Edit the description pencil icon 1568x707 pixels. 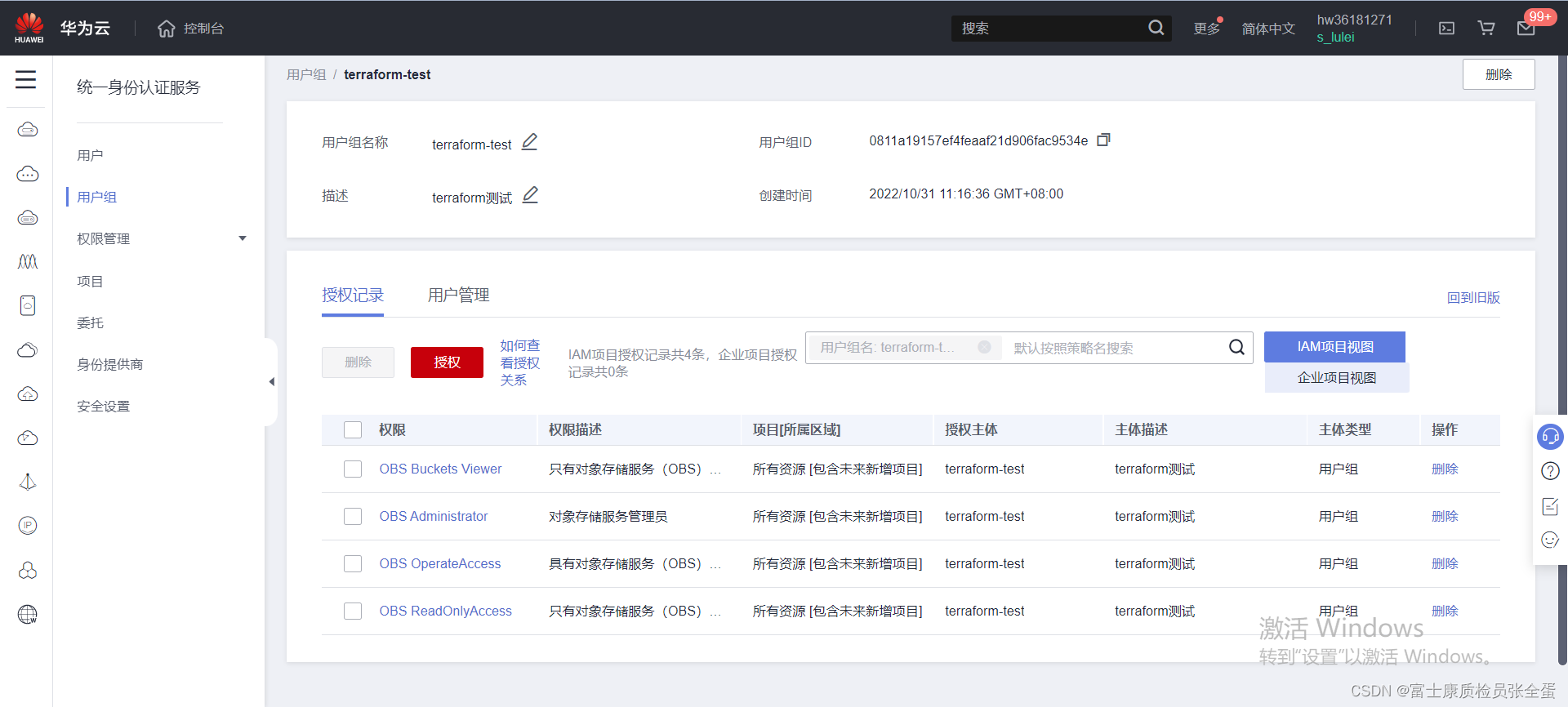[530, 195]
